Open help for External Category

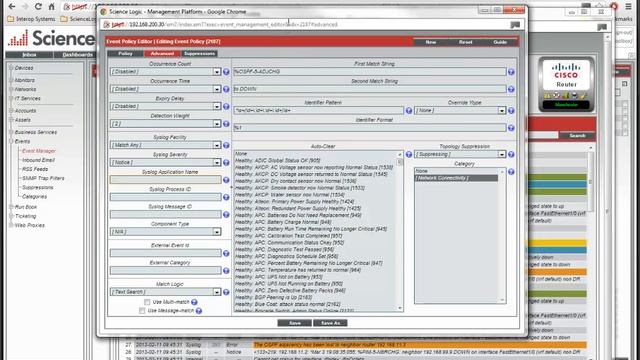coord(226,271)
